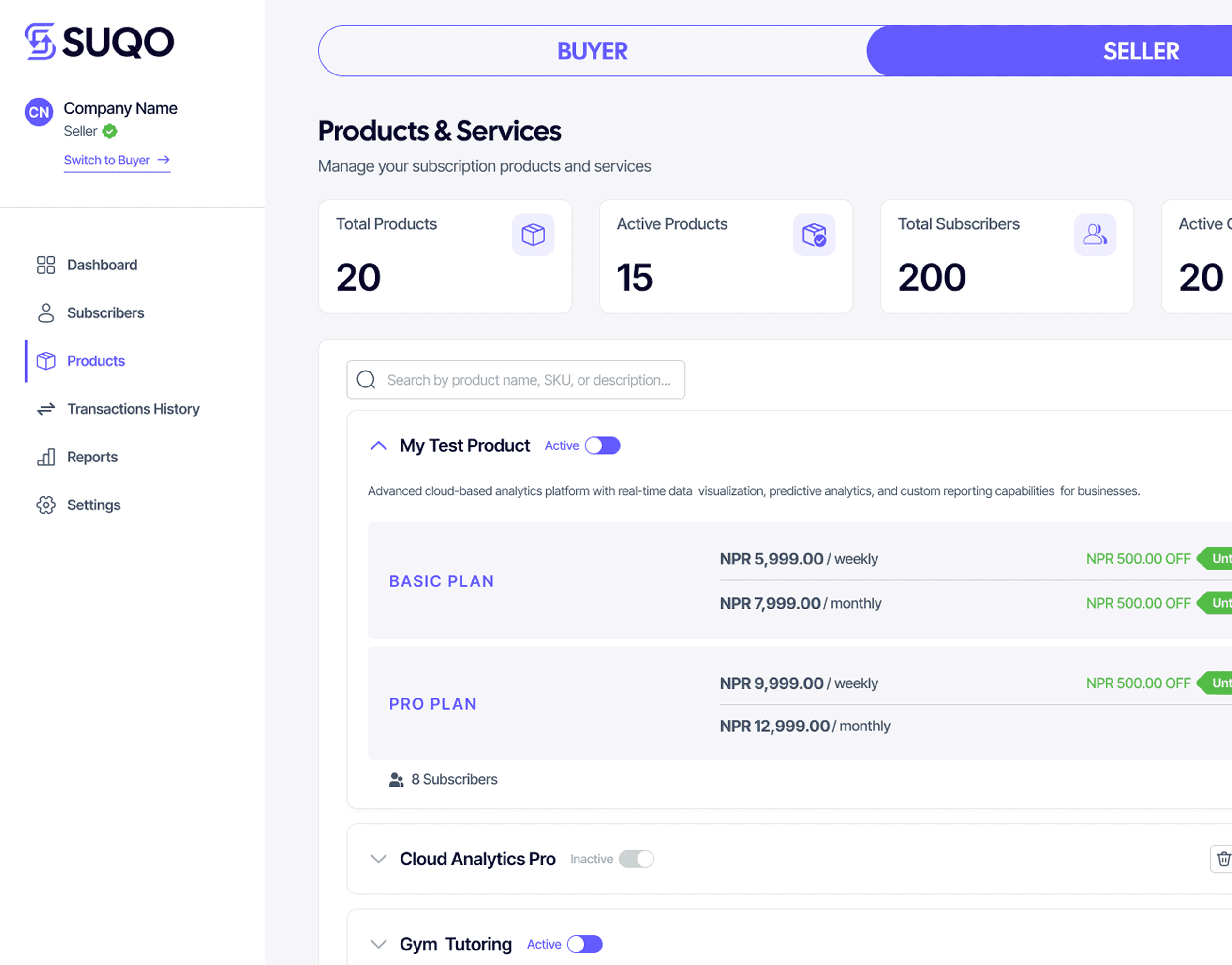Screen dimensions: 1232x965
Task: Delete Cloud Analytics Pro with trash icon
Action: (x=1222, y=860)
